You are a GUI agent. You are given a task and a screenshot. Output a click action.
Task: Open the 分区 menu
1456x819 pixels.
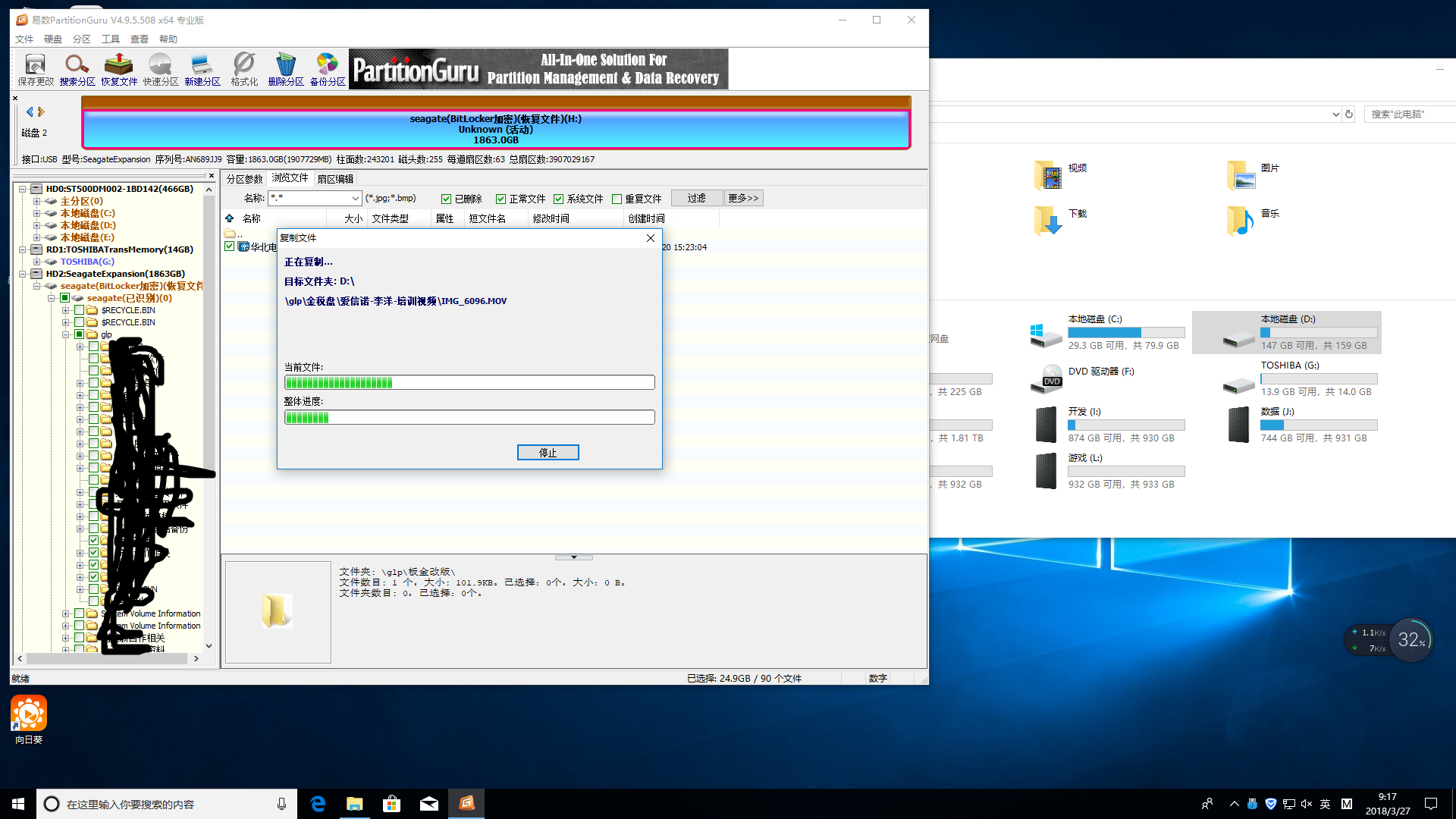tap(82, 39)
